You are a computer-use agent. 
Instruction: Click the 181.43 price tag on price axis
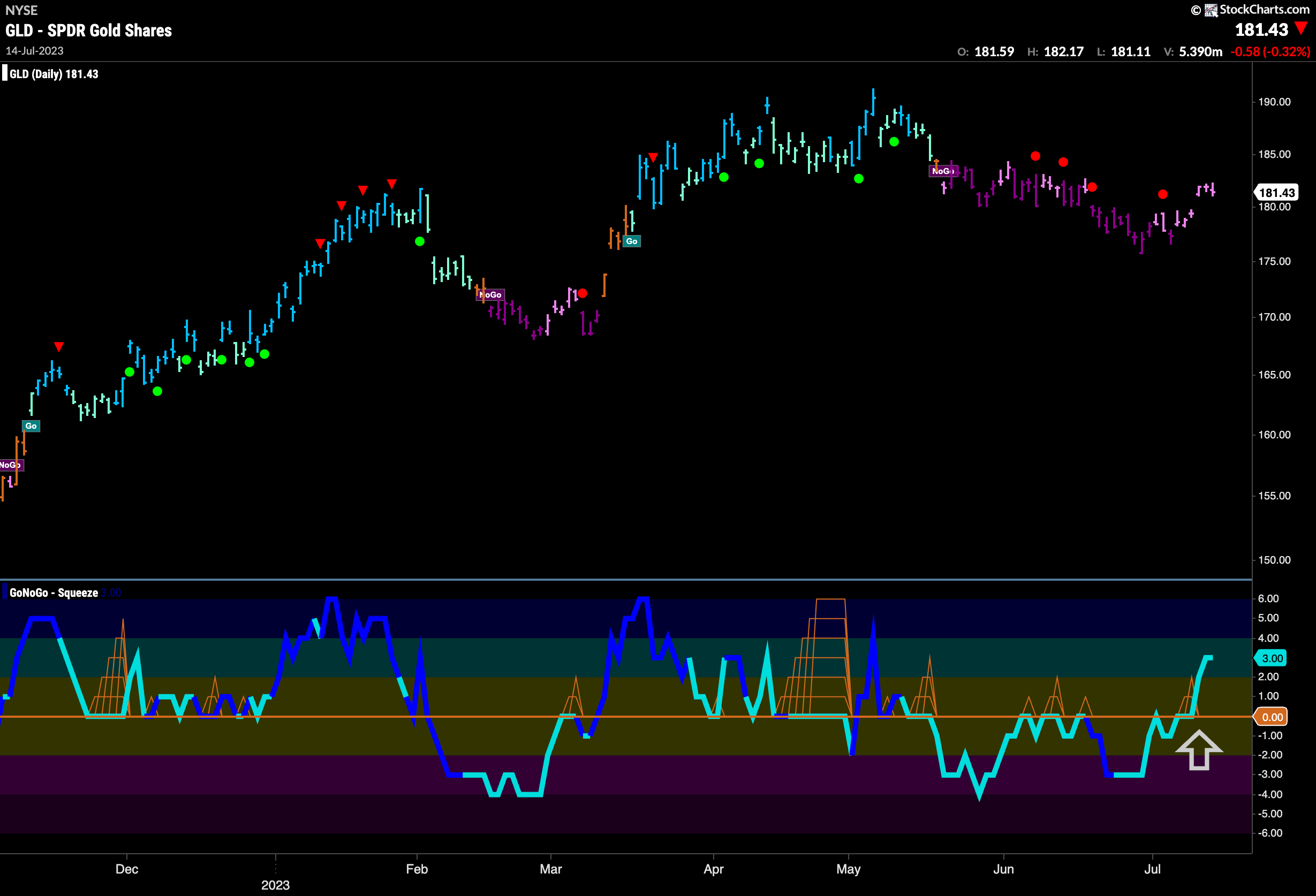[1276, 193]
